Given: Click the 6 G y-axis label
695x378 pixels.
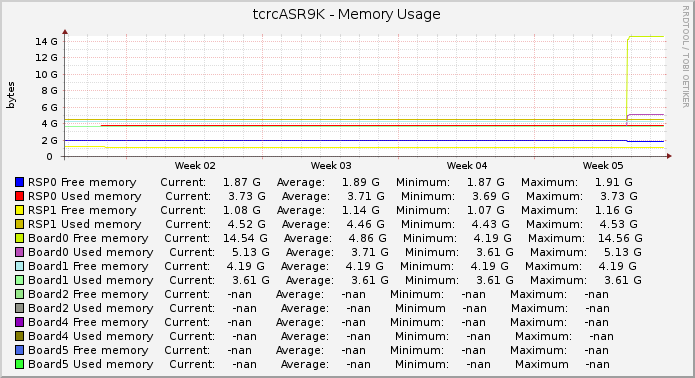Looking at the screenshot, I should pyautogui.click(x=49, y=107).
